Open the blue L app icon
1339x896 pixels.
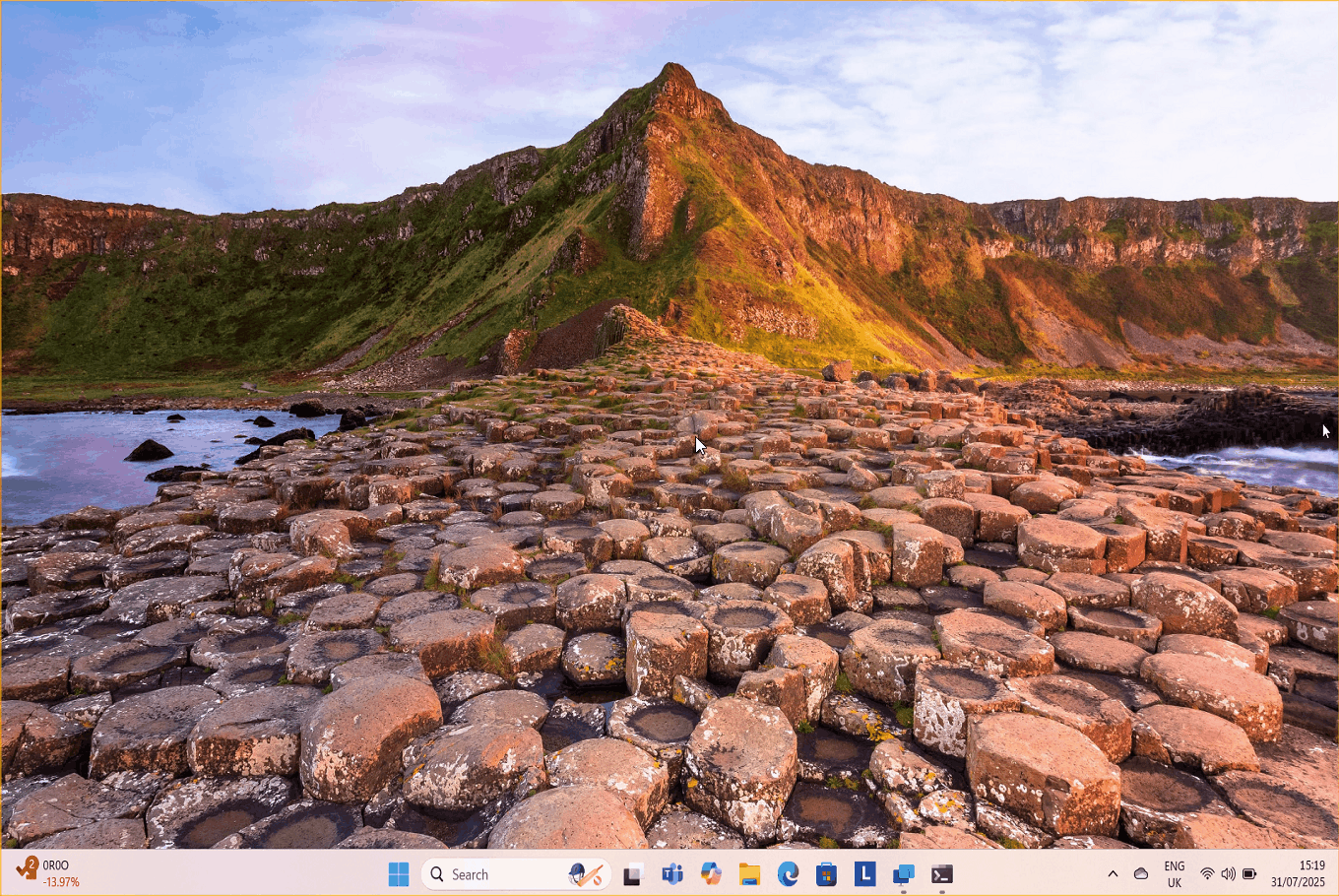(864, 874)
